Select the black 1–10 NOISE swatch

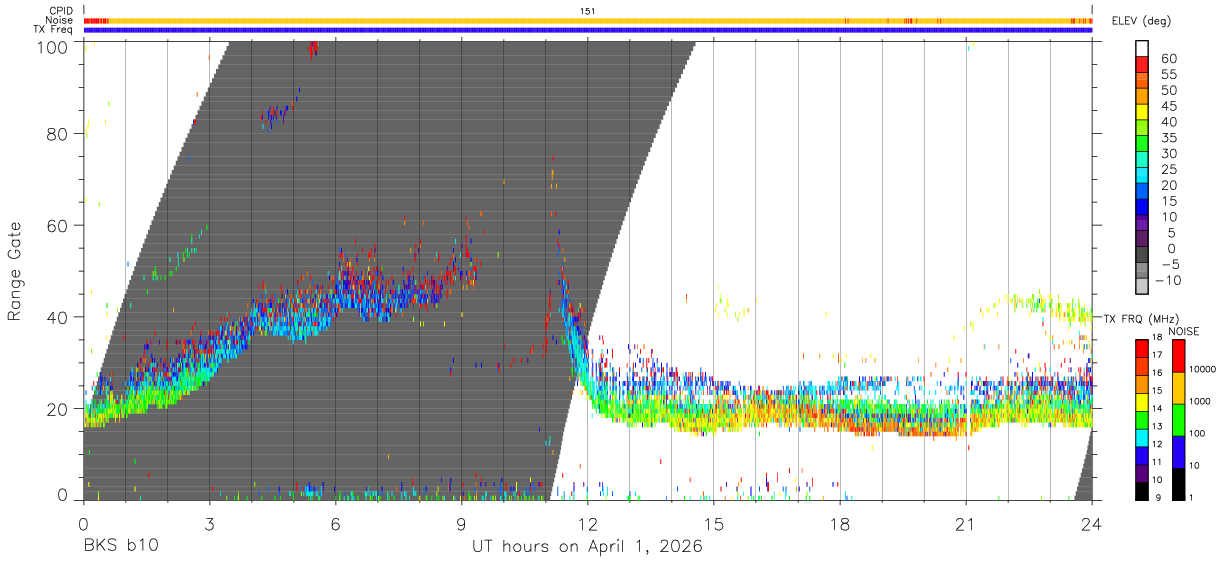[1177, 482]
